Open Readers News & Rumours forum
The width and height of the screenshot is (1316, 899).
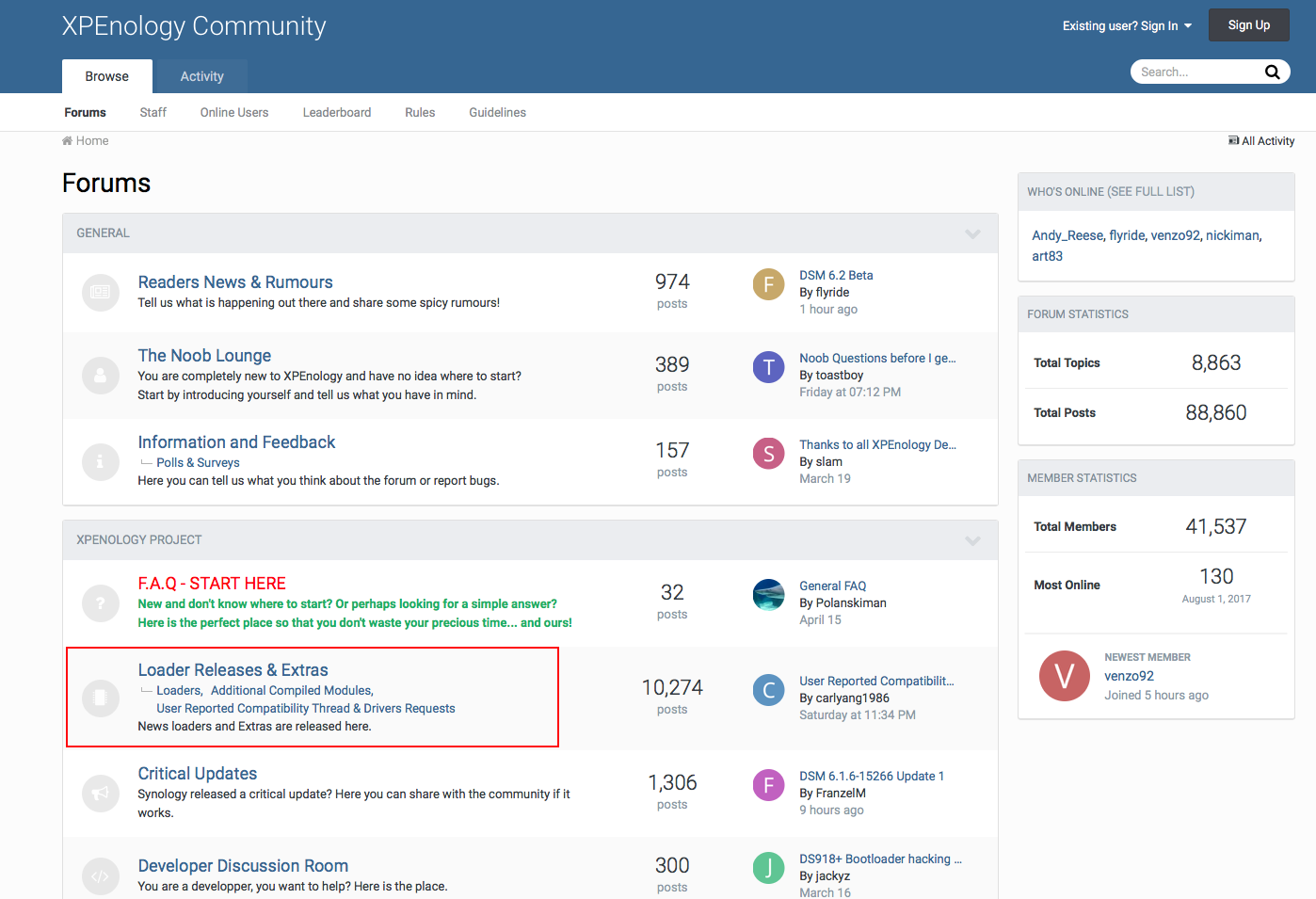click(235, 282)
